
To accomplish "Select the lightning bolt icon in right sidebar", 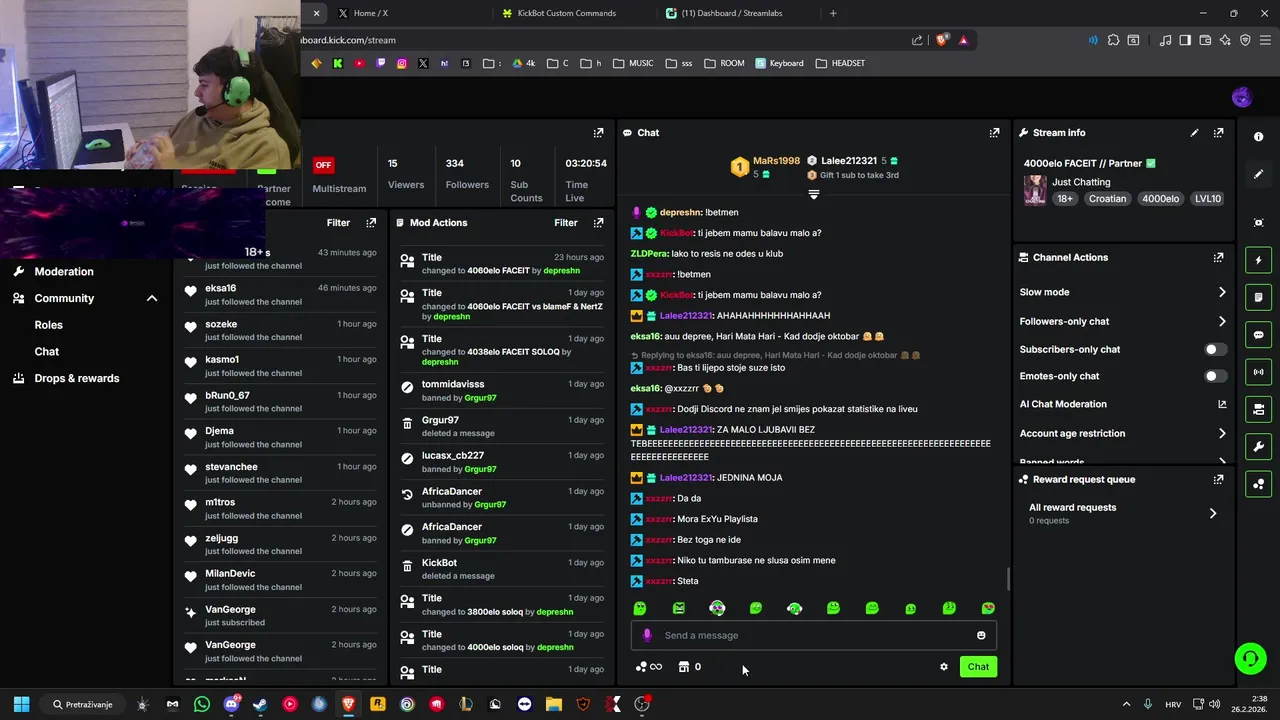I will [1259, 260].
